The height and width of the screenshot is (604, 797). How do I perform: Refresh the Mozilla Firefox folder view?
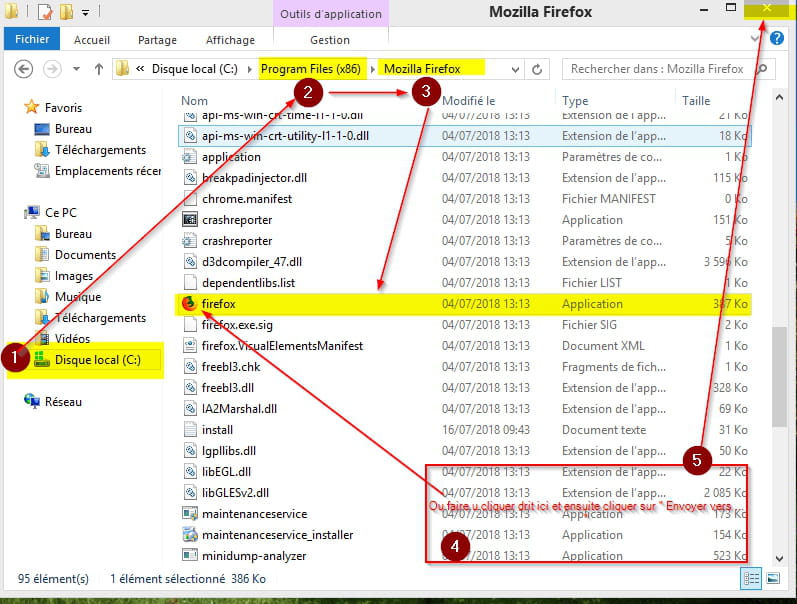[x=537, y=69]
